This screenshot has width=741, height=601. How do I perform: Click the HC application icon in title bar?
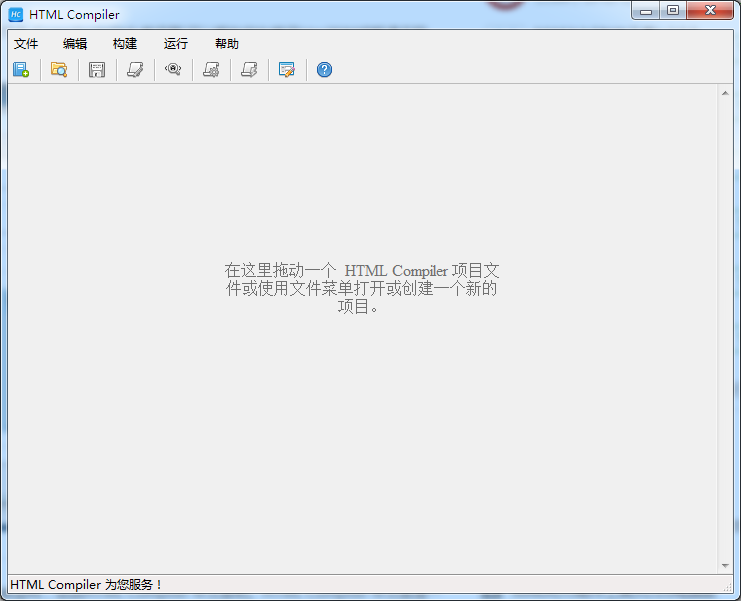point(16,15)
